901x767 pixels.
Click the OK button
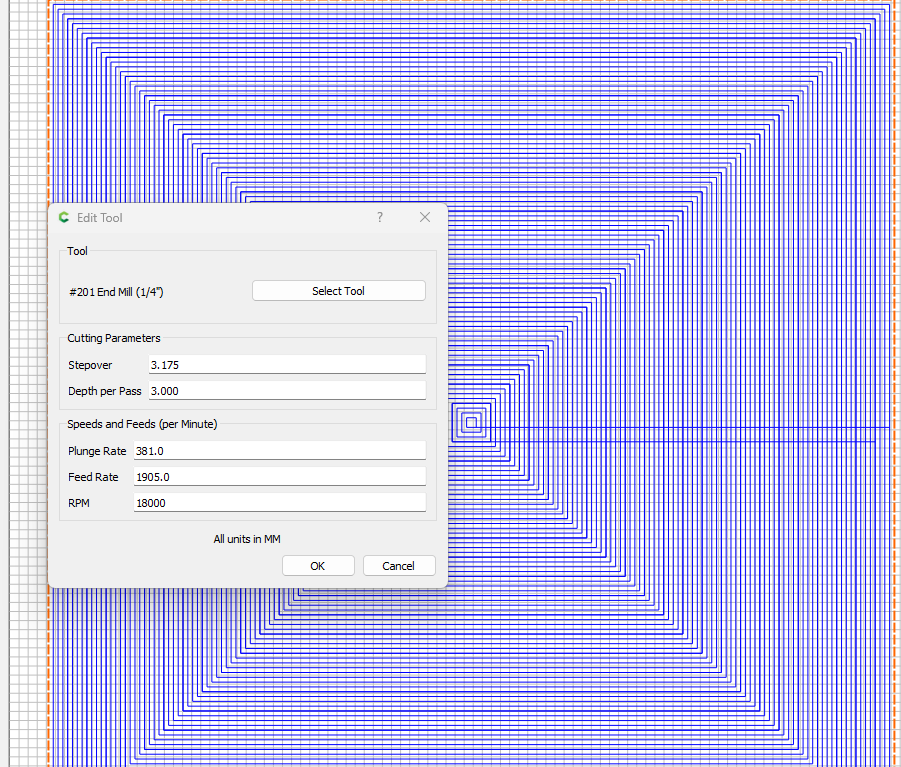(x=318, y=566)
